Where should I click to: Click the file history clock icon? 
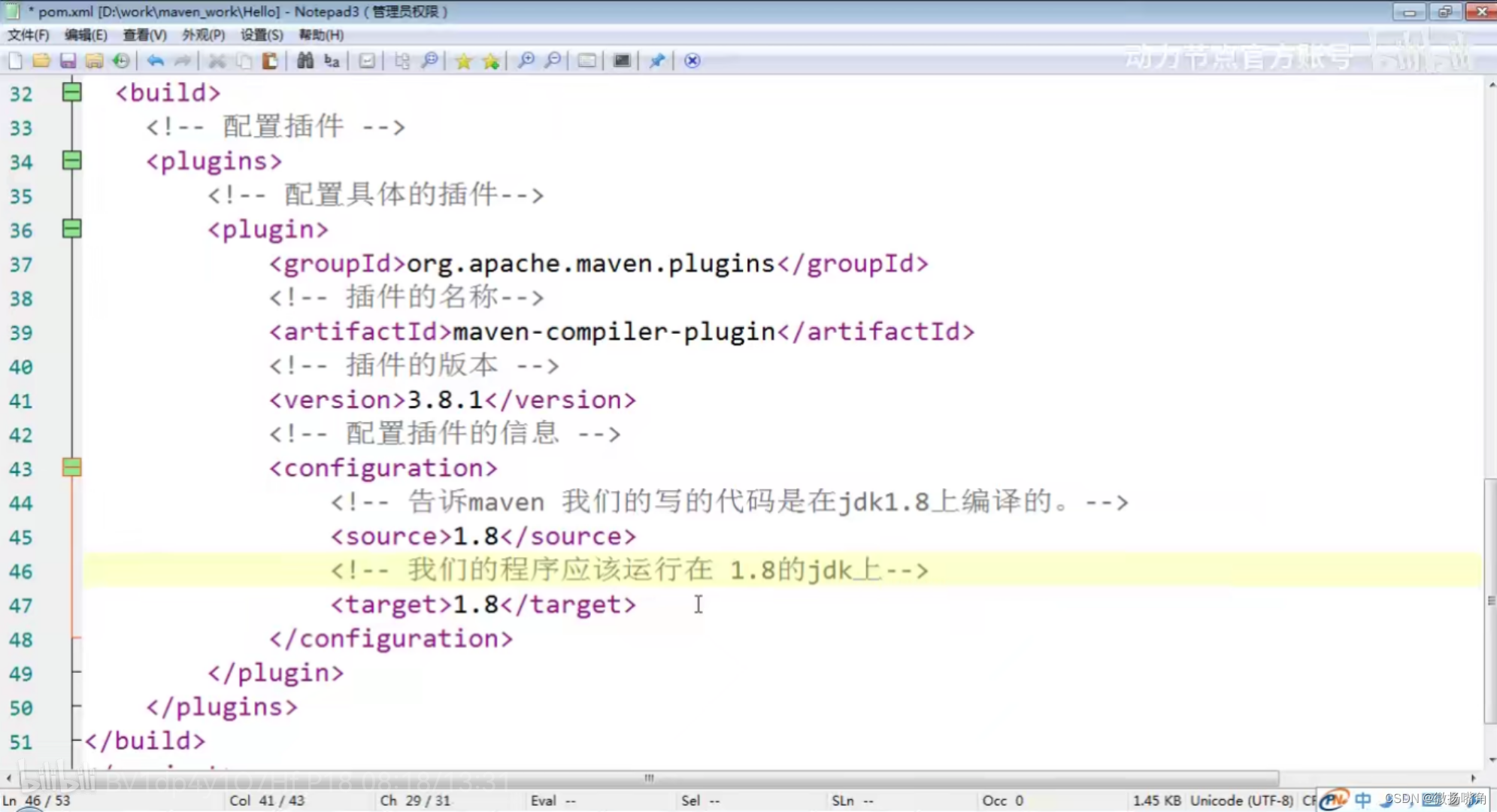(x=120, y=61)
